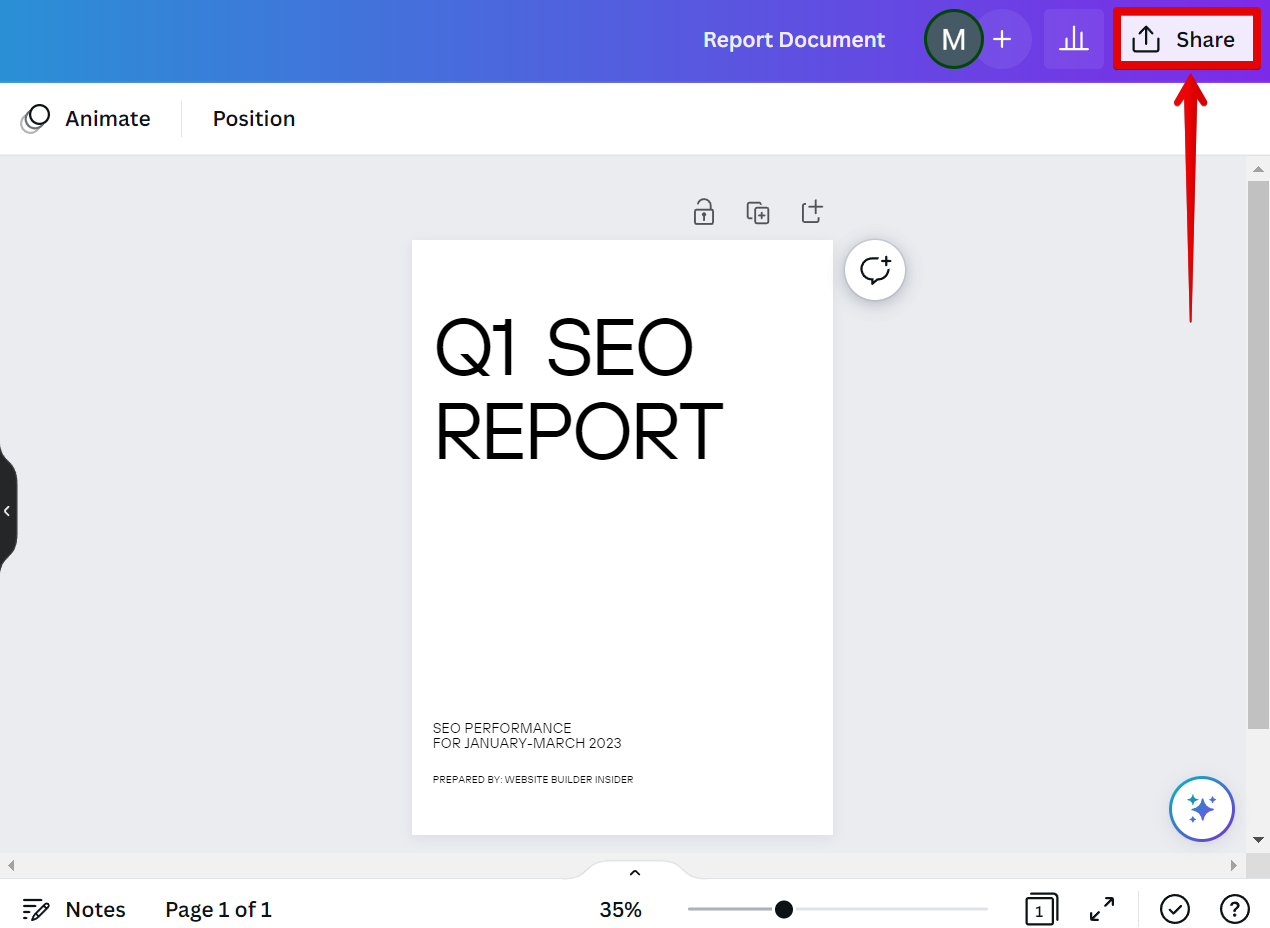Open the analytics insights chart icon

(x=1073, y=40)
